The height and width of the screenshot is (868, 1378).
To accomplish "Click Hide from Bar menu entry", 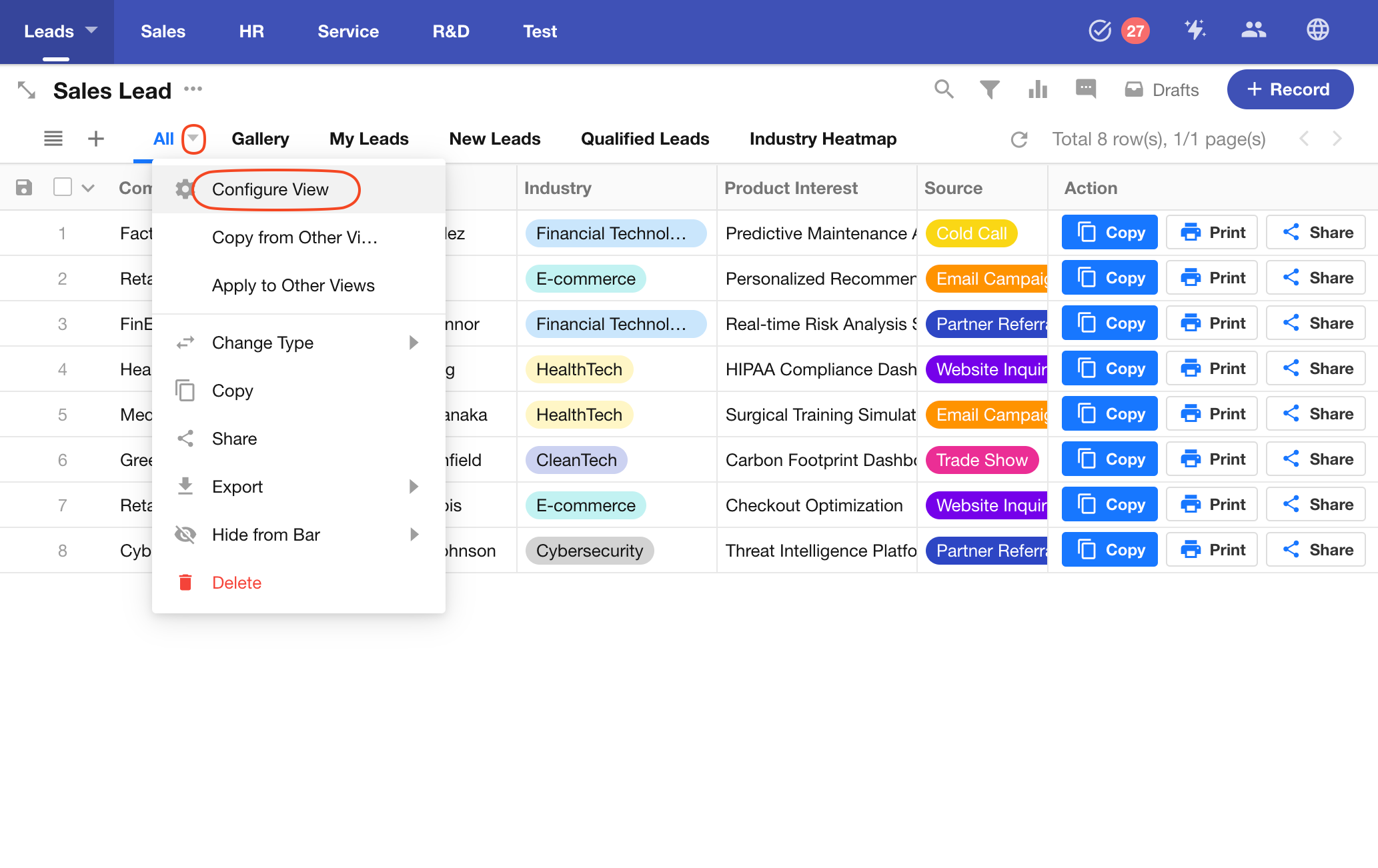I will click(x=265, y=535).
